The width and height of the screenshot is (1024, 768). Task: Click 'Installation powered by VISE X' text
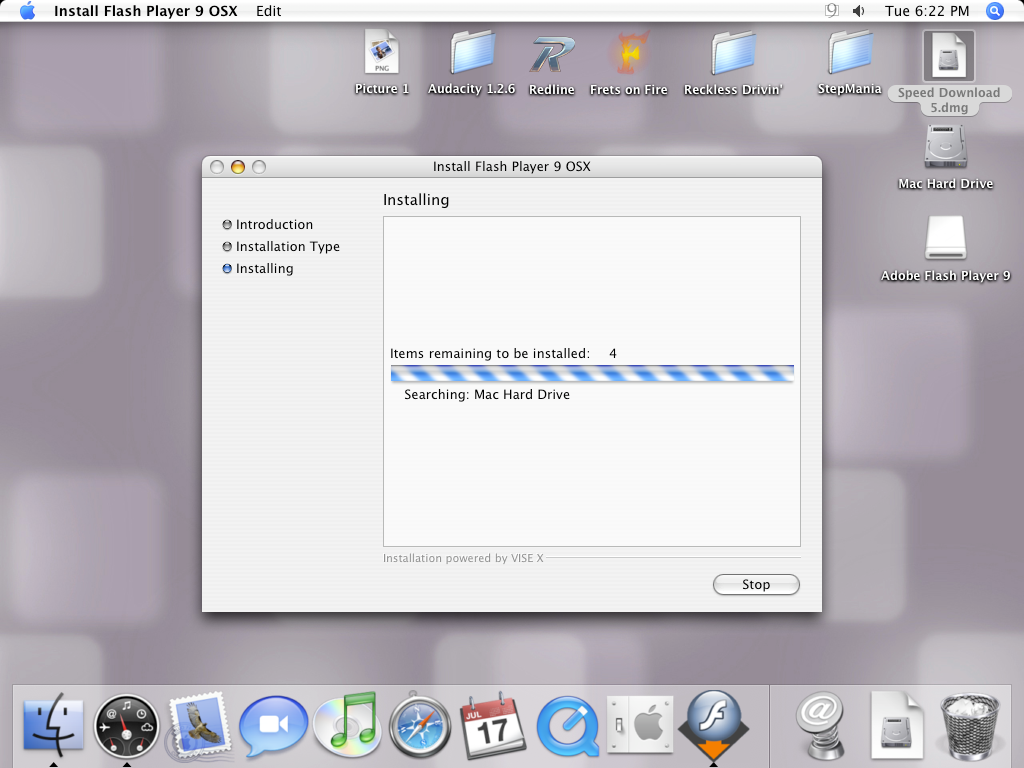click(463, 558)
